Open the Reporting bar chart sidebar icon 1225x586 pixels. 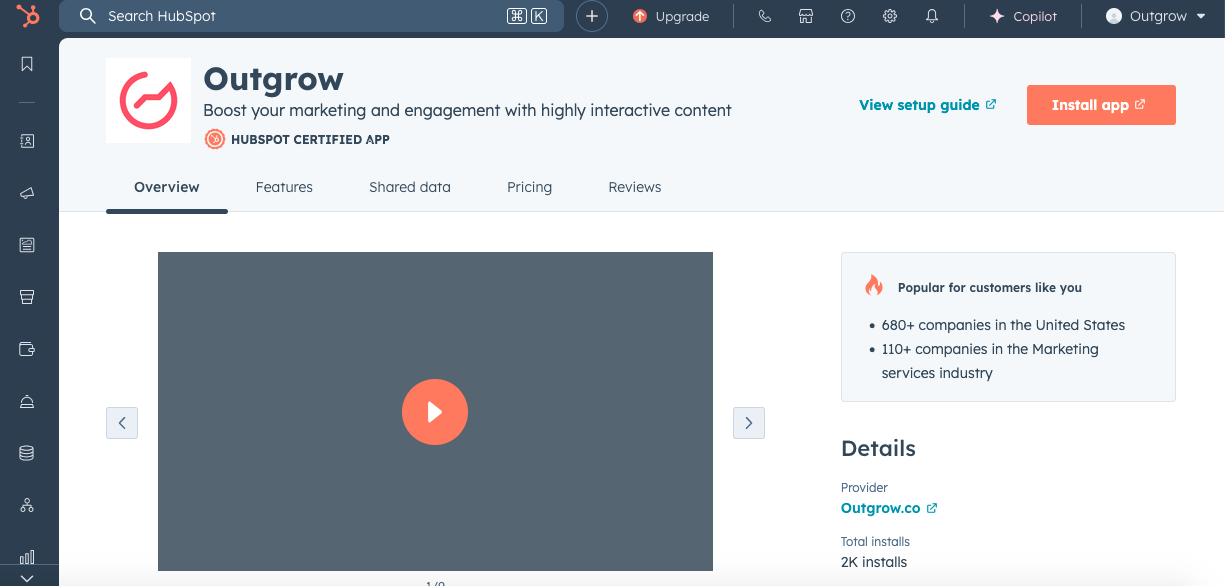coord(27,557)
